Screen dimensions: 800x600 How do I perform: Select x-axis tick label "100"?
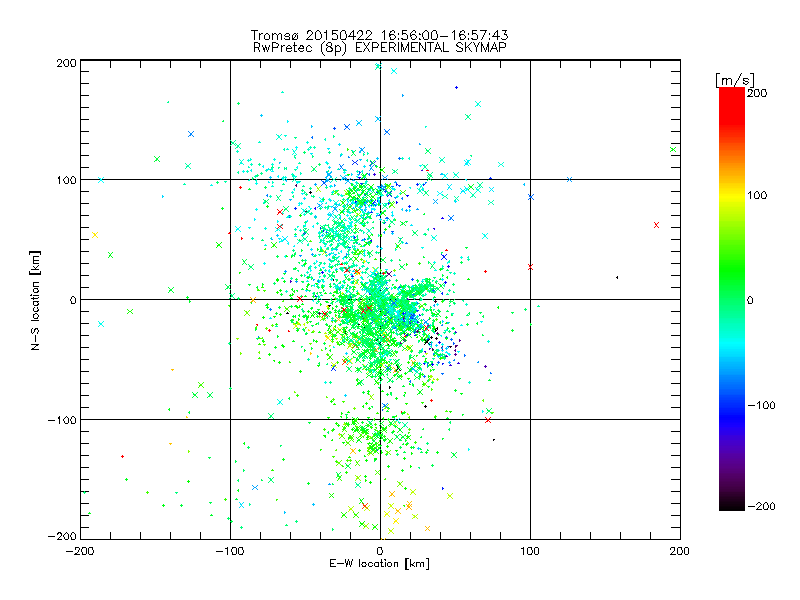530,551
